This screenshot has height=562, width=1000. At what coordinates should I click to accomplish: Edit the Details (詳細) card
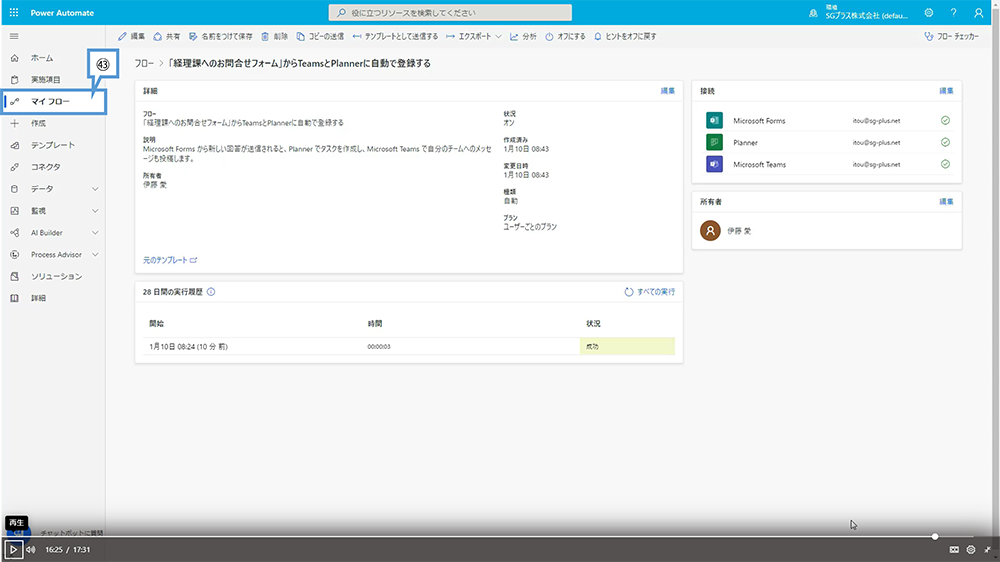tap(668, 91)
